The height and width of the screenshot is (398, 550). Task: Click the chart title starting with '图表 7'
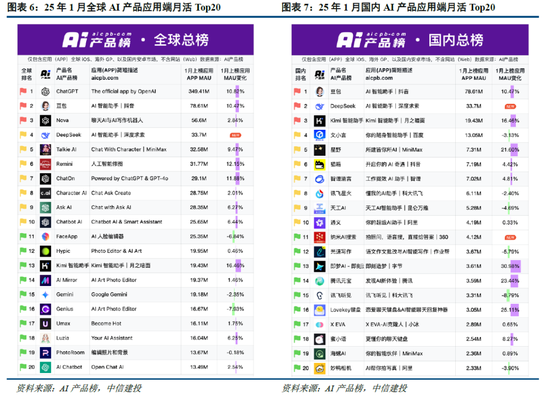[x=388, y=7]
